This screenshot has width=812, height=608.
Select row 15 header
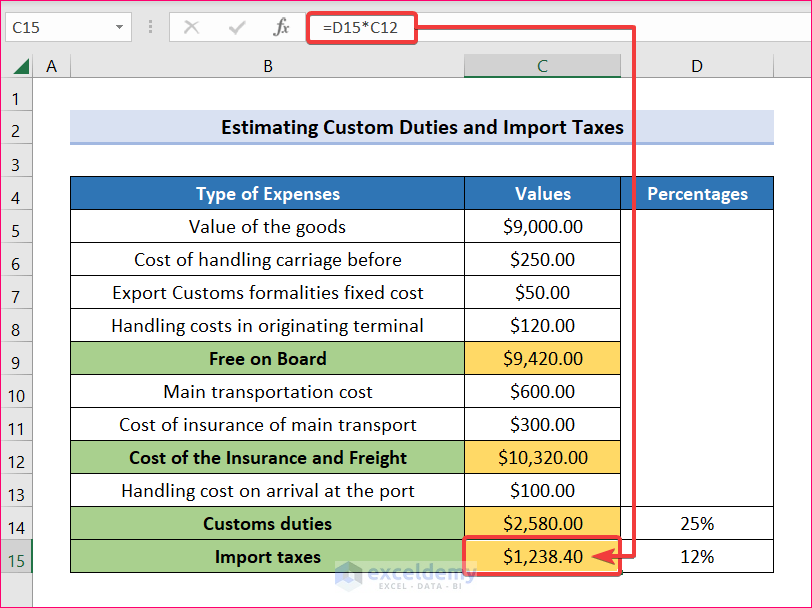(16, 559)
